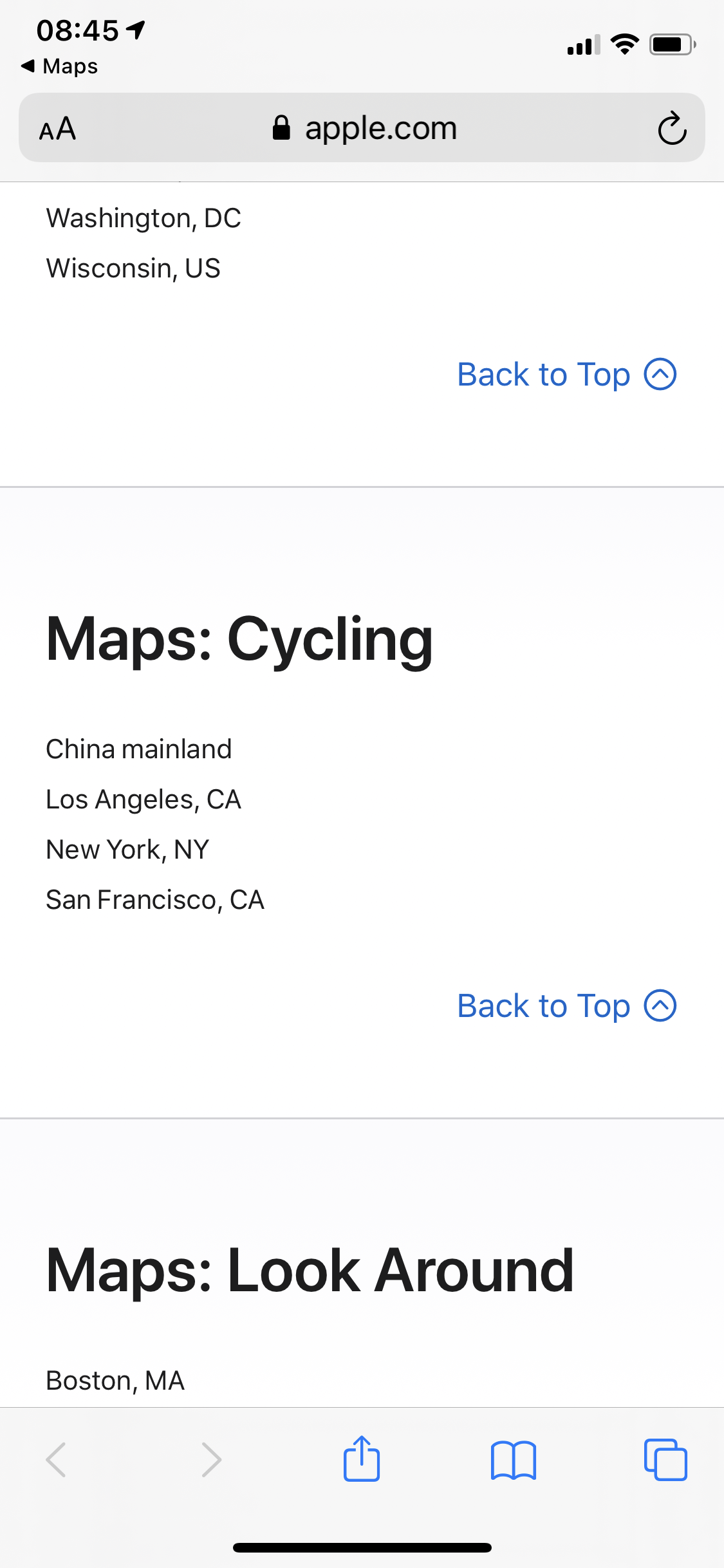
Task: Tap the home indicator bar
Action: point(362,1547)
